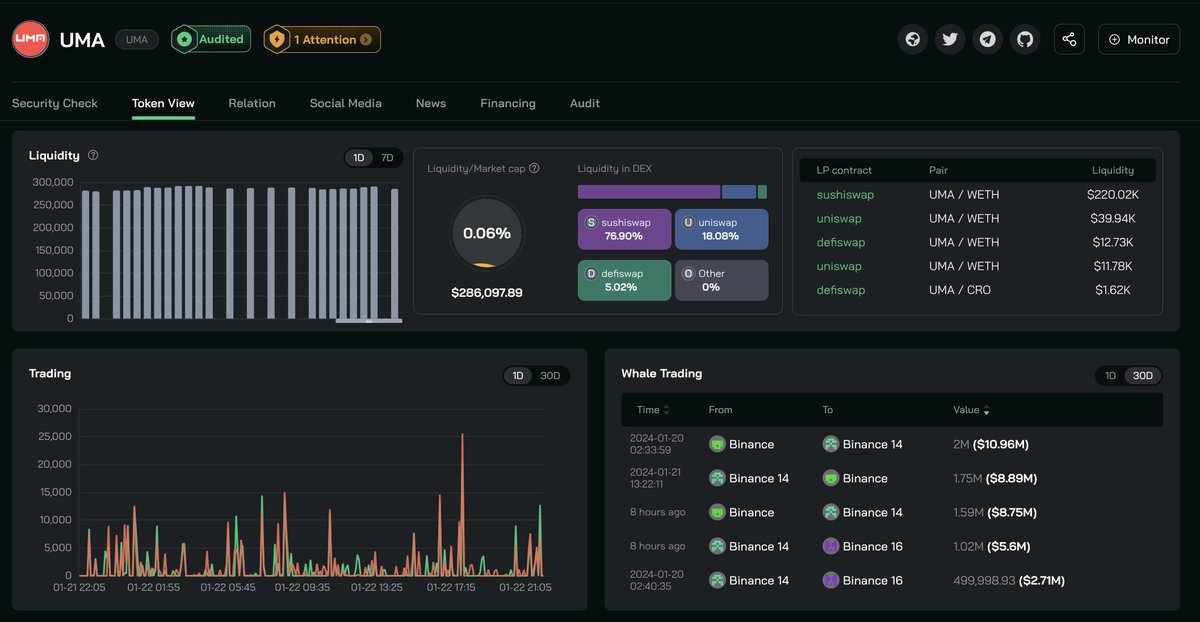Image resolution: width=1200 pixels, height=622 pixels.
Task: Click the Liquidity/Market cap info icon
Action: pyautogui.click(x=534, y=168)
